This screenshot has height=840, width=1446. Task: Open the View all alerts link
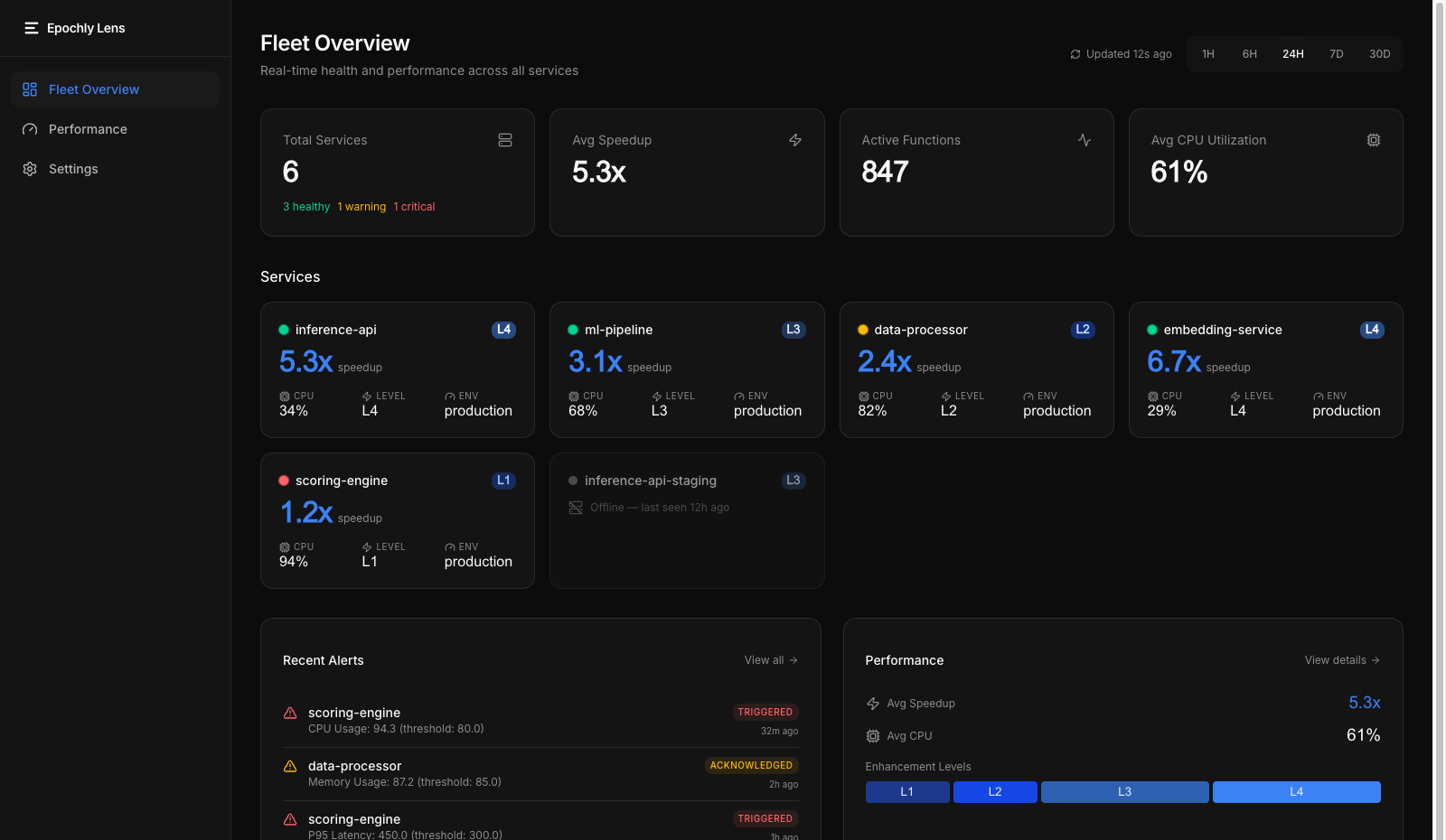point(770,660)
